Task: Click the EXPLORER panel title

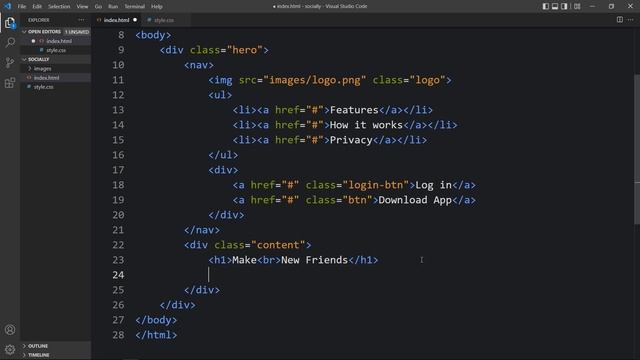Action: click(39, 20)
